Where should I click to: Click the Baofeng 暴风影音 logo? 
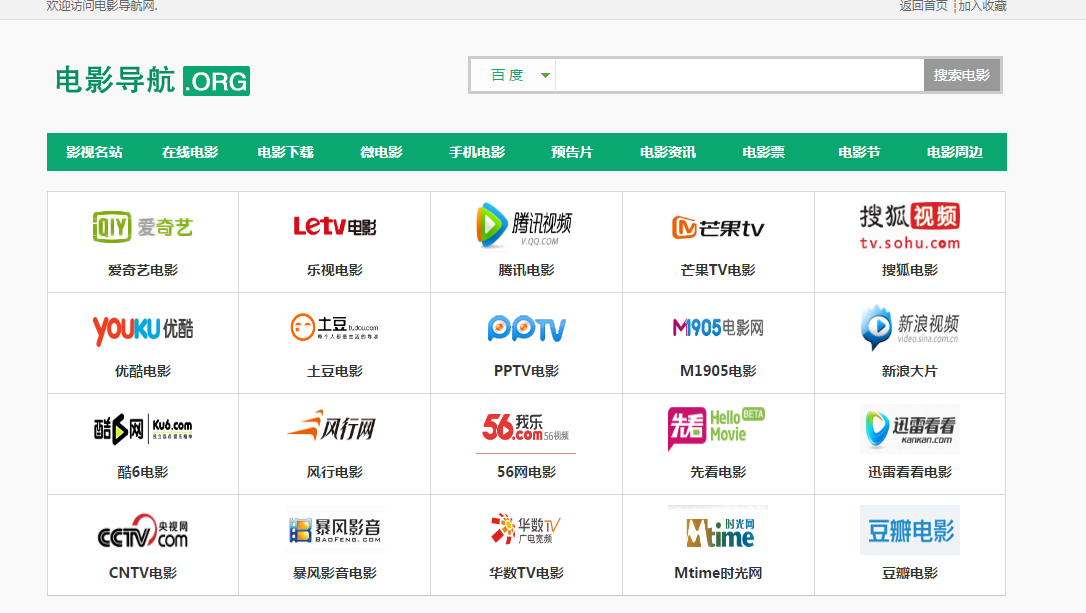point(335,530)
